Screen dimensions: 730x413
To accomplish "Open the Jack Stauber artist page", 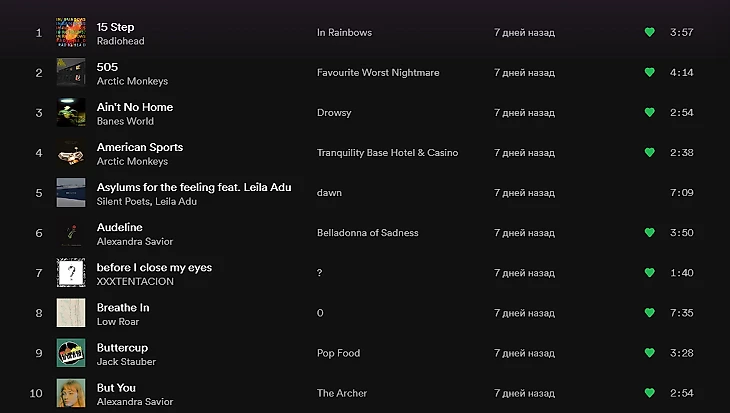I will pos(126,361).
